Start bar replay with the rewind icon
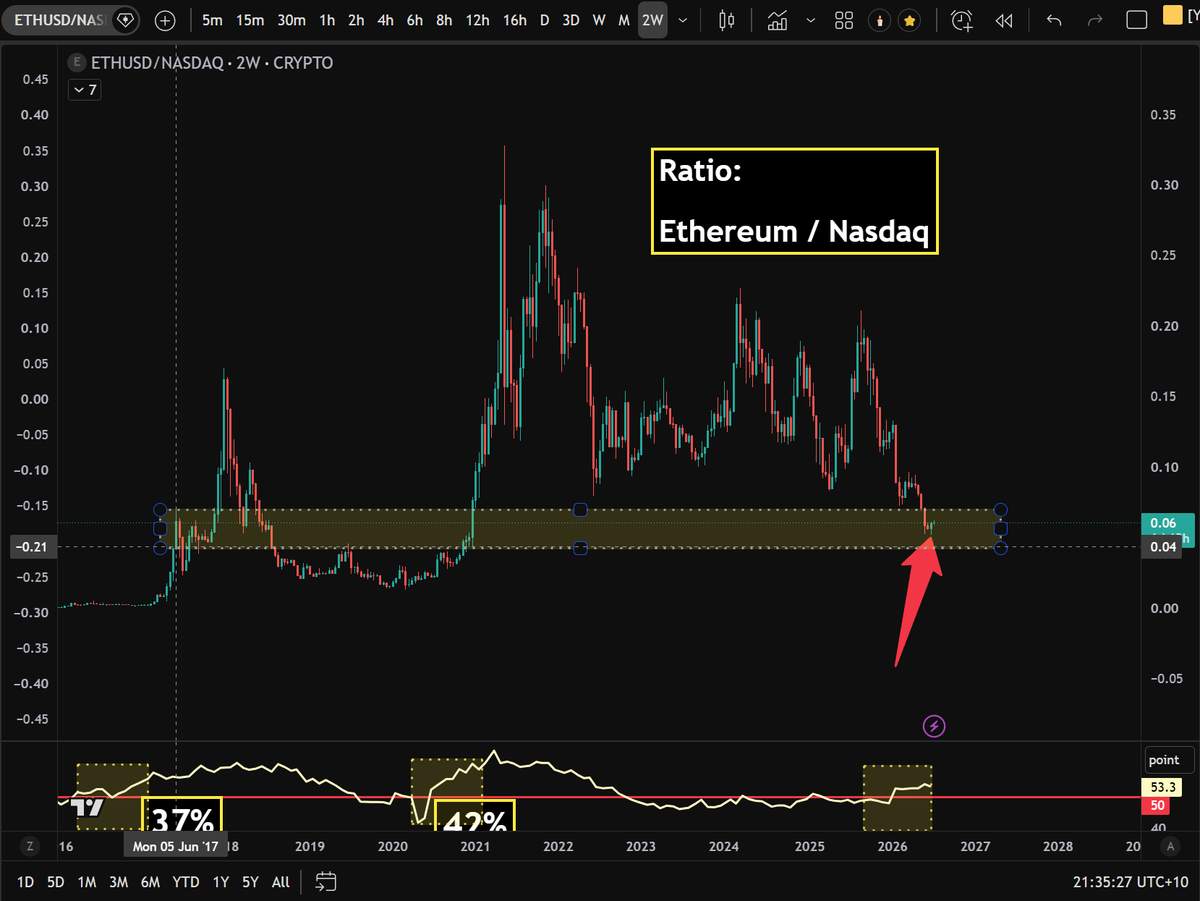 (1004, 20)
